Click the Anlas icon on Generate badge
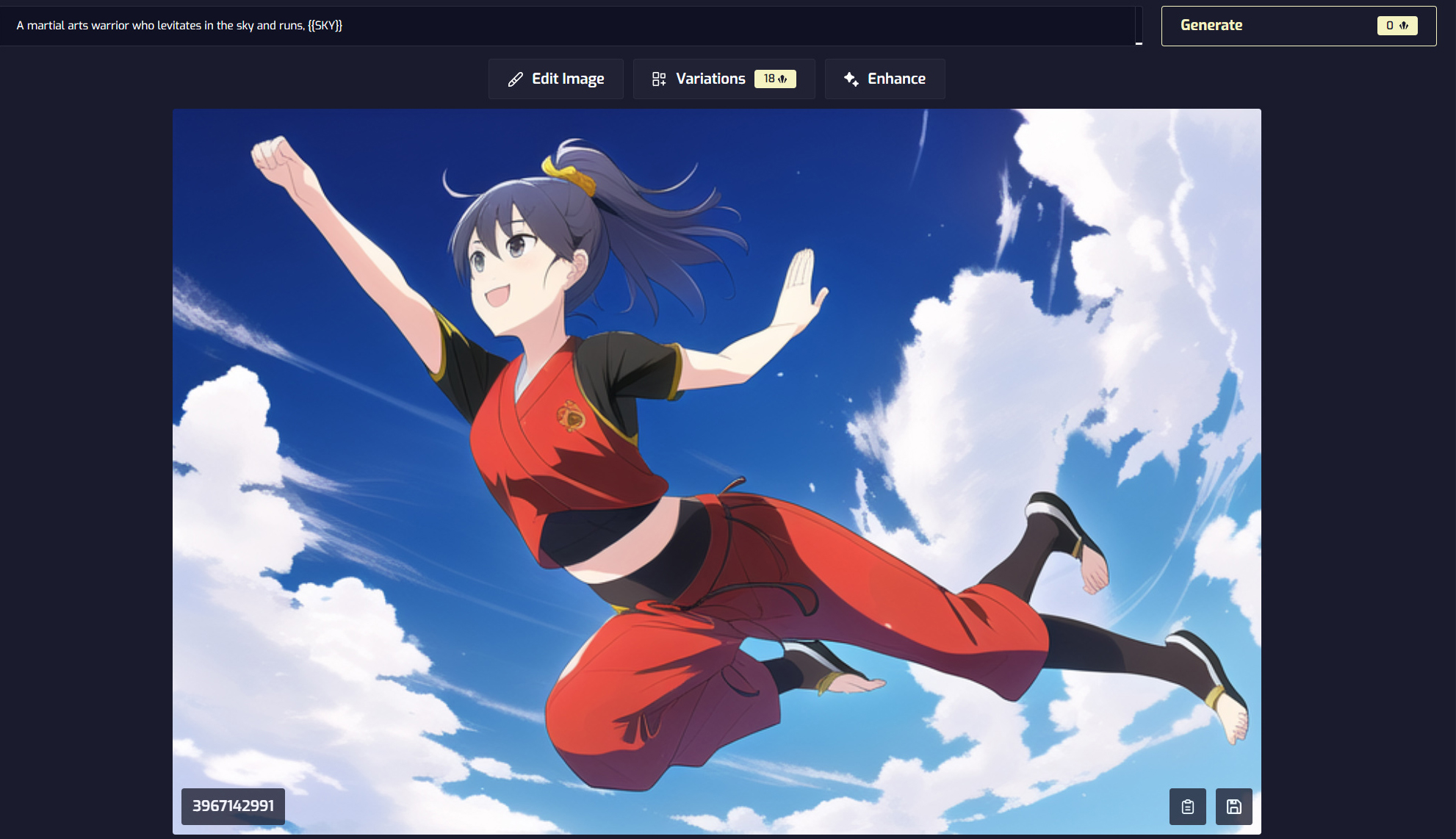The height and width of the screenshot is (839, 1456). [1404, 26]
